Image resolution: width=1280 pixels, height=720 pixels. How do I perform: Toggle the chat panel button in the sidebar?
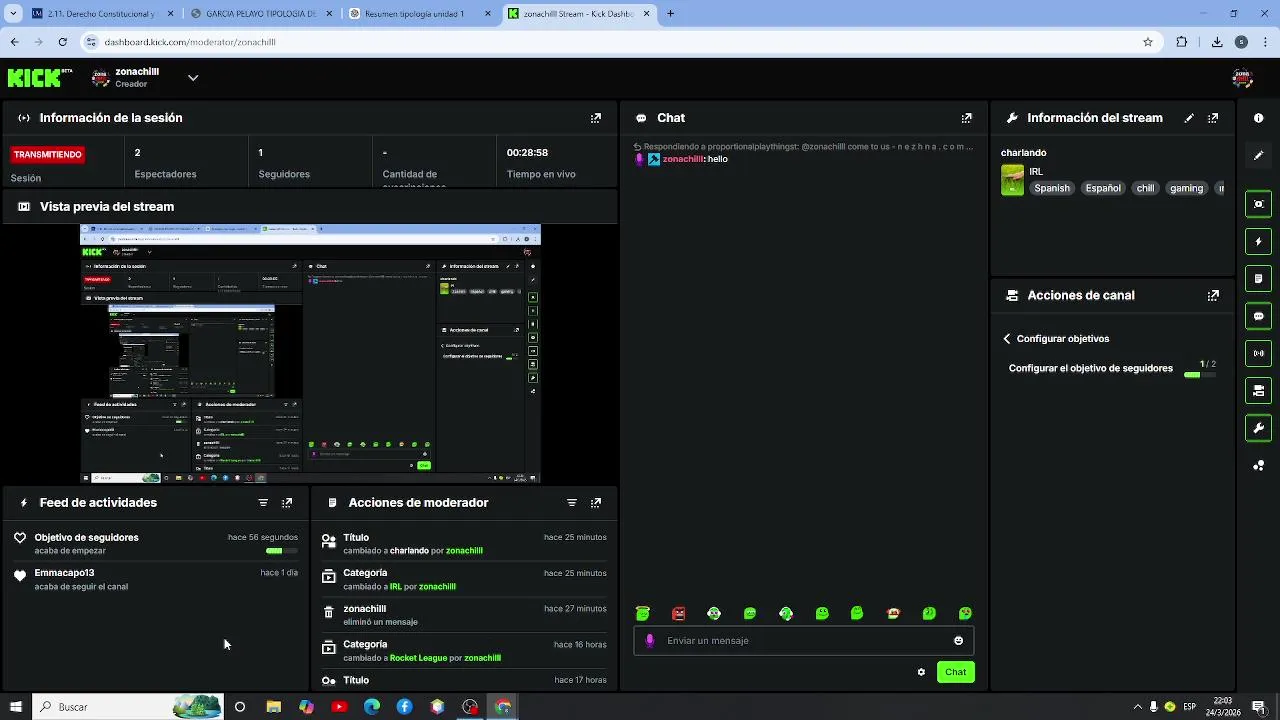(x=1258, y=316)
